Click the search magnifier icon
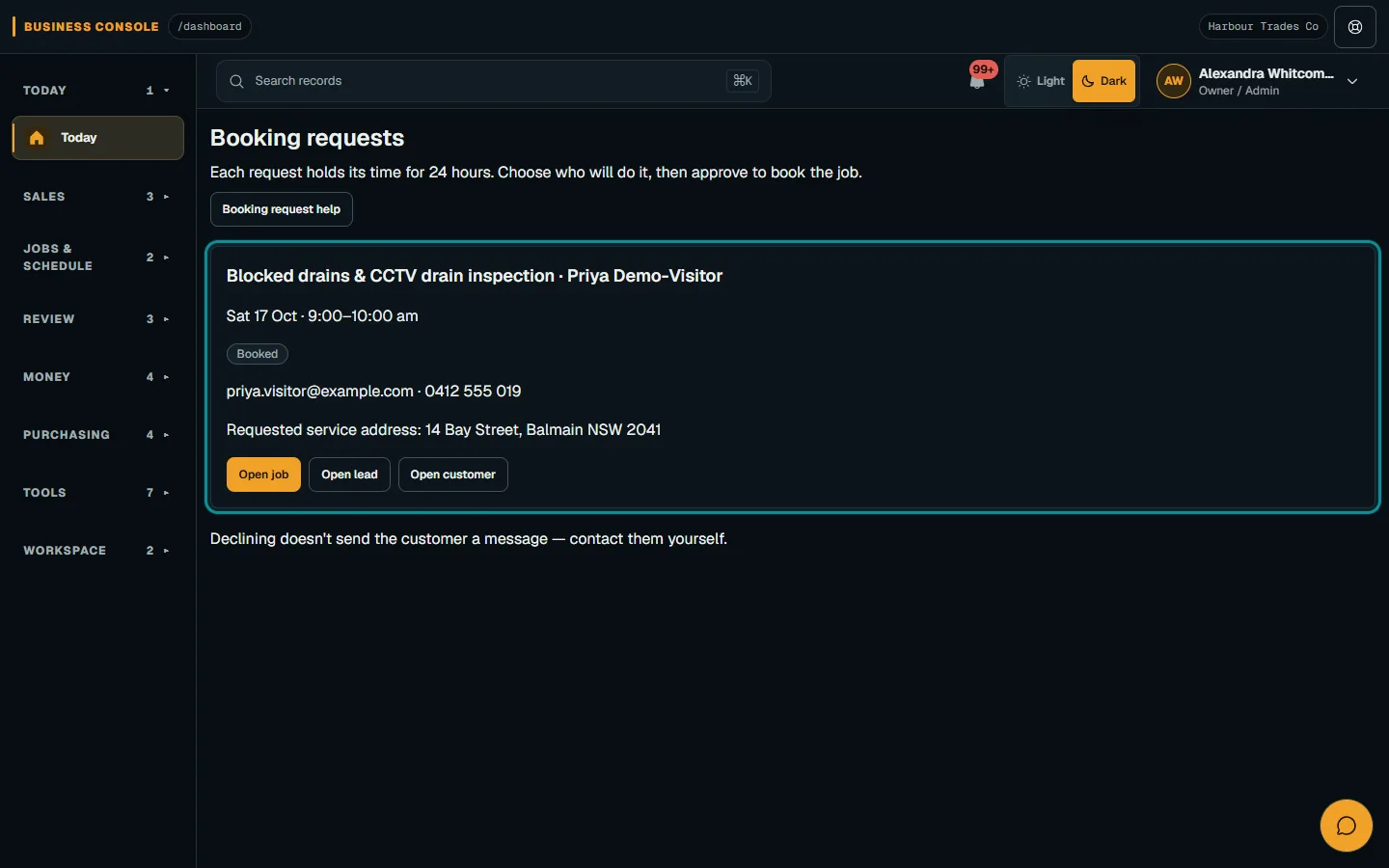Screen dimensions: 1389x868 click(236, 81)
